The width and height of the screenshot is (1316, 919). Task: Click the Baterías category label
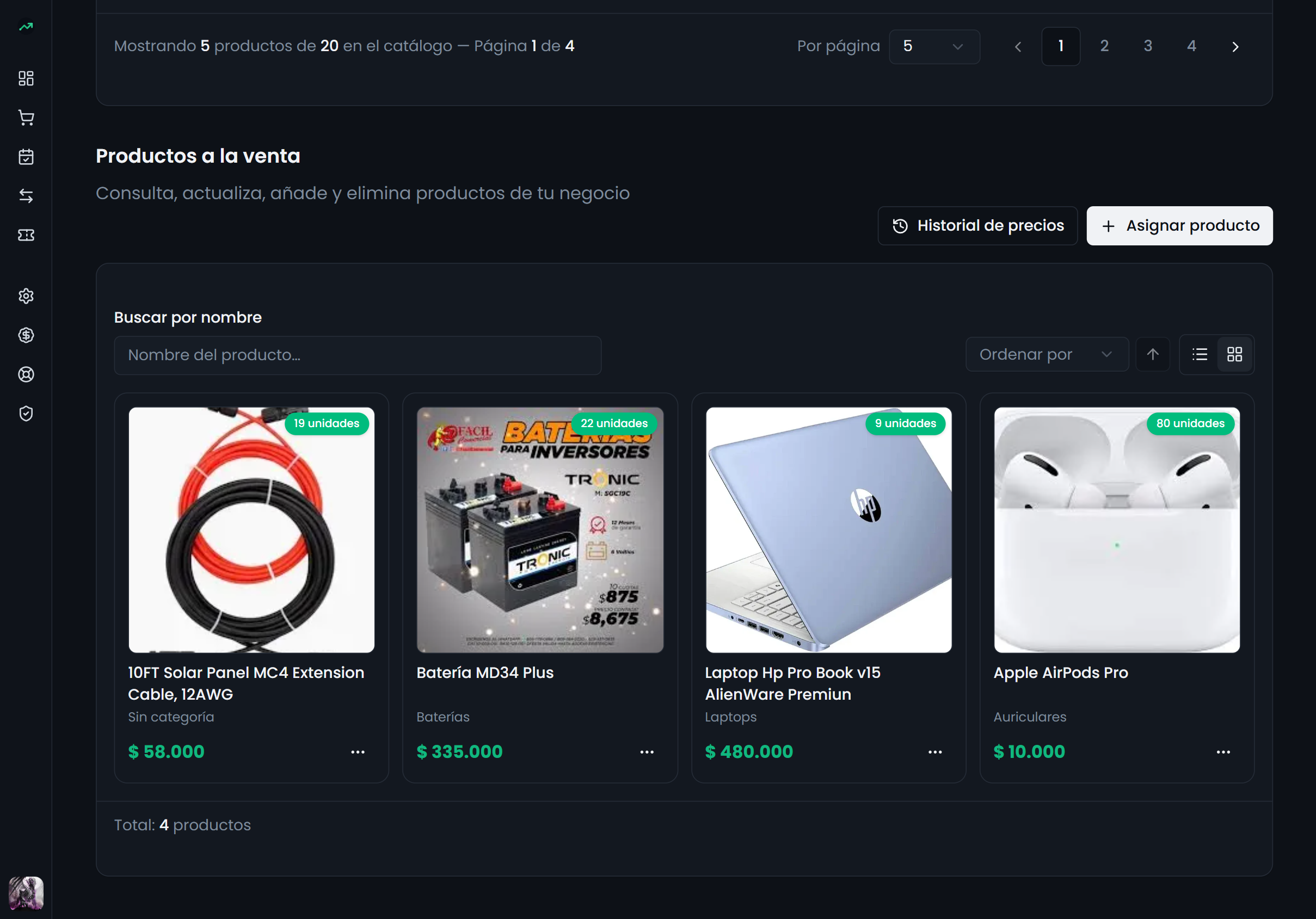coord(443,717)
